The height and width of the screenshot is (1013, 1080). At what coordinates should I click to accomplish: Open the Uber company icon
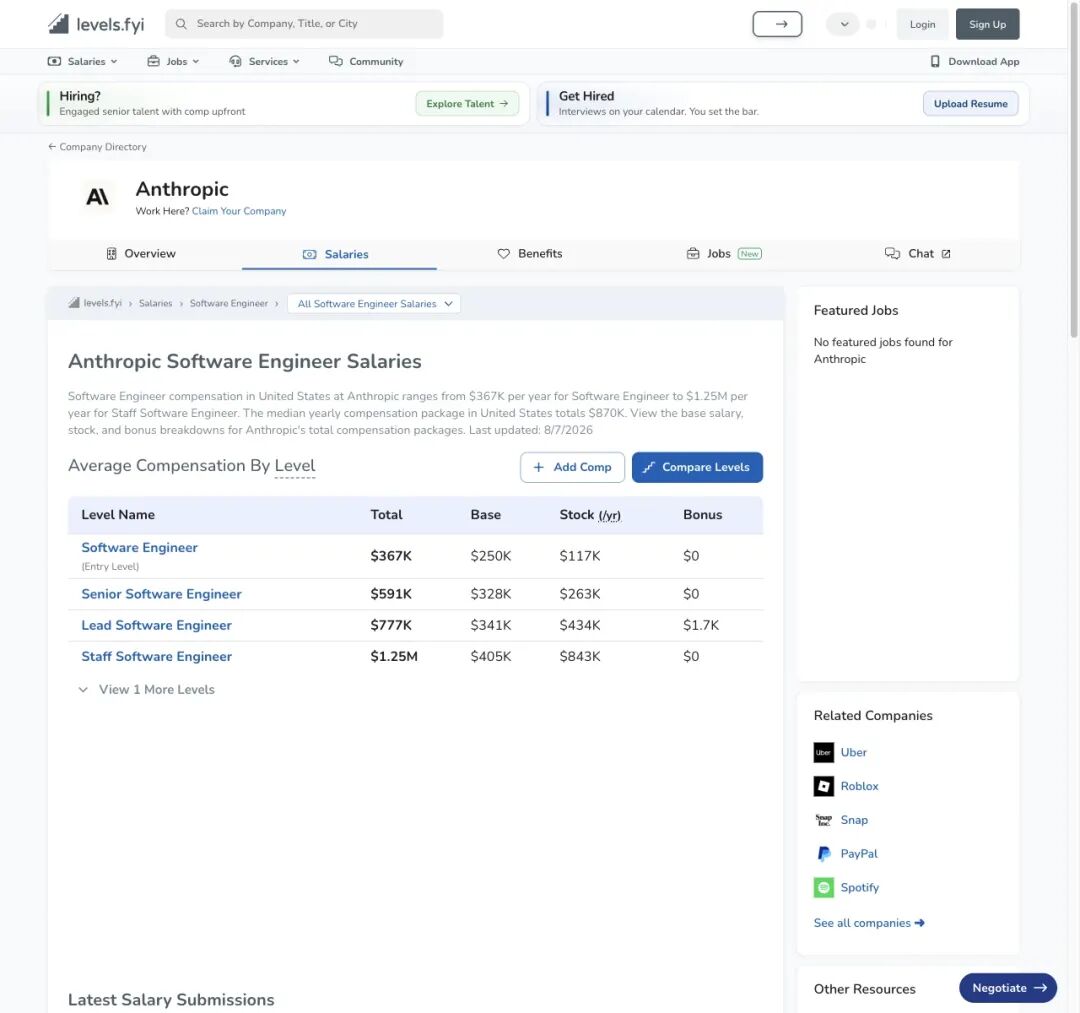click(823, 753)
